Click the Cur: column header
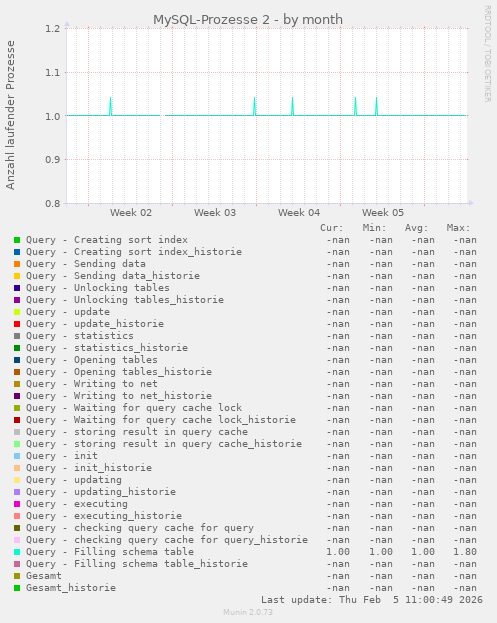 coord(332,228)
